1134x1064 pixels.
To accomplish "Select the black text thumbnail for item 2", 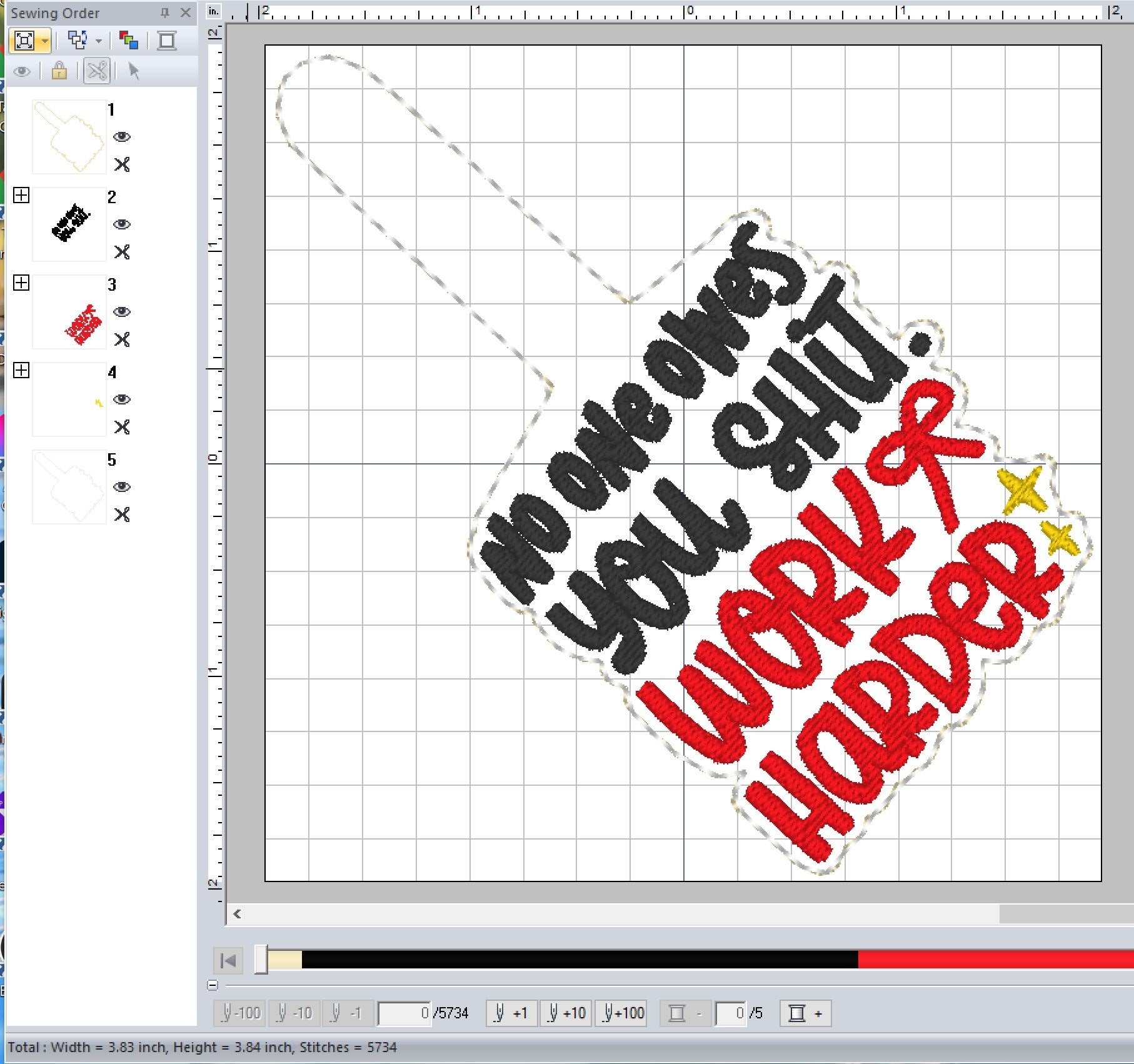I will coord(69,224).
